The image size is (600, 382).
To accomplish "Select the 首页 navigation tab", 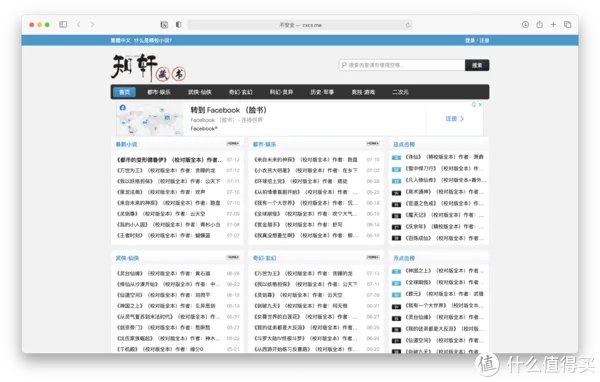I will [x=125, y=92].
